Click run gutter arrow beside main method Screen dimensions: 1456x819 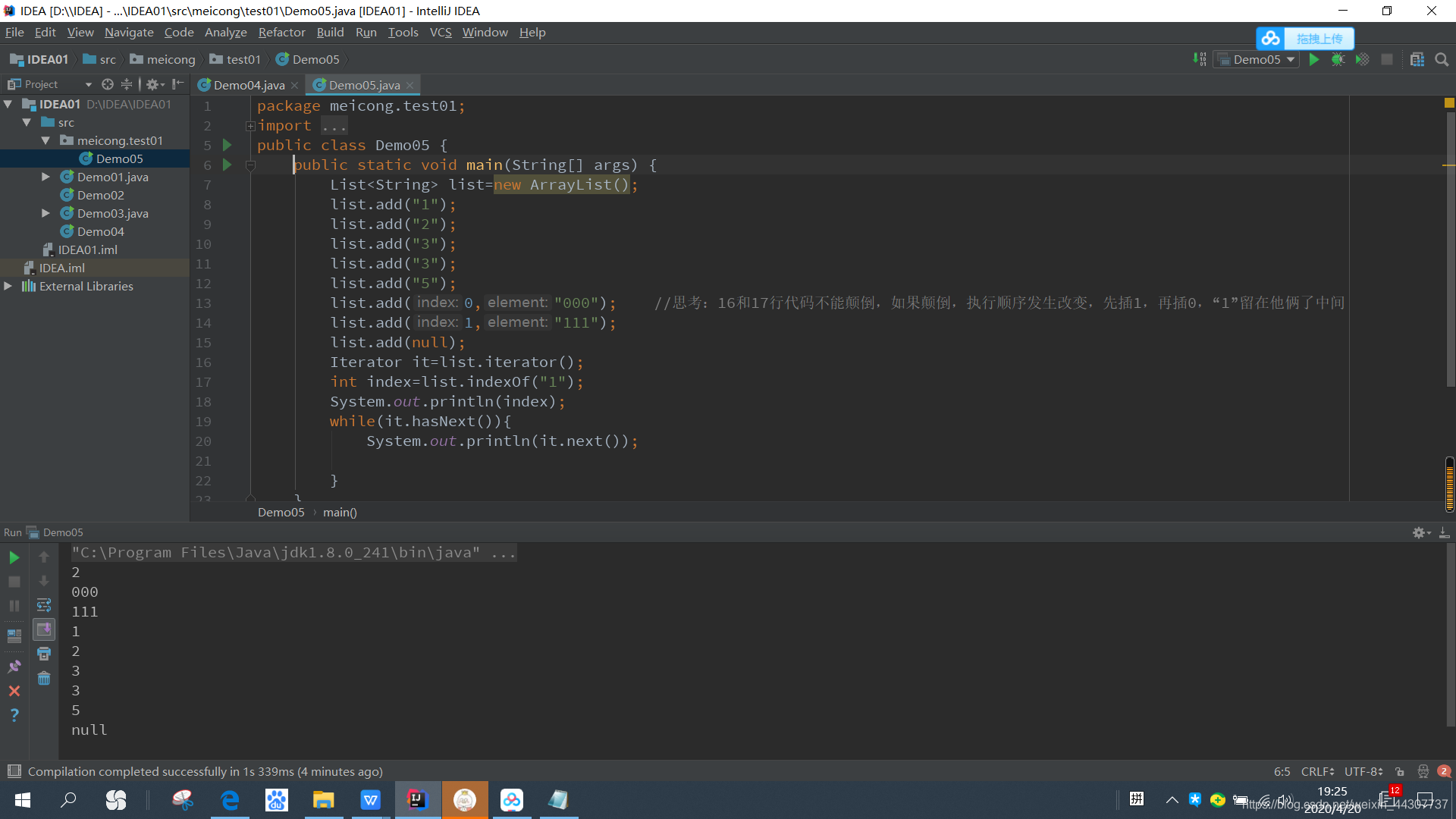pos(227,165)
